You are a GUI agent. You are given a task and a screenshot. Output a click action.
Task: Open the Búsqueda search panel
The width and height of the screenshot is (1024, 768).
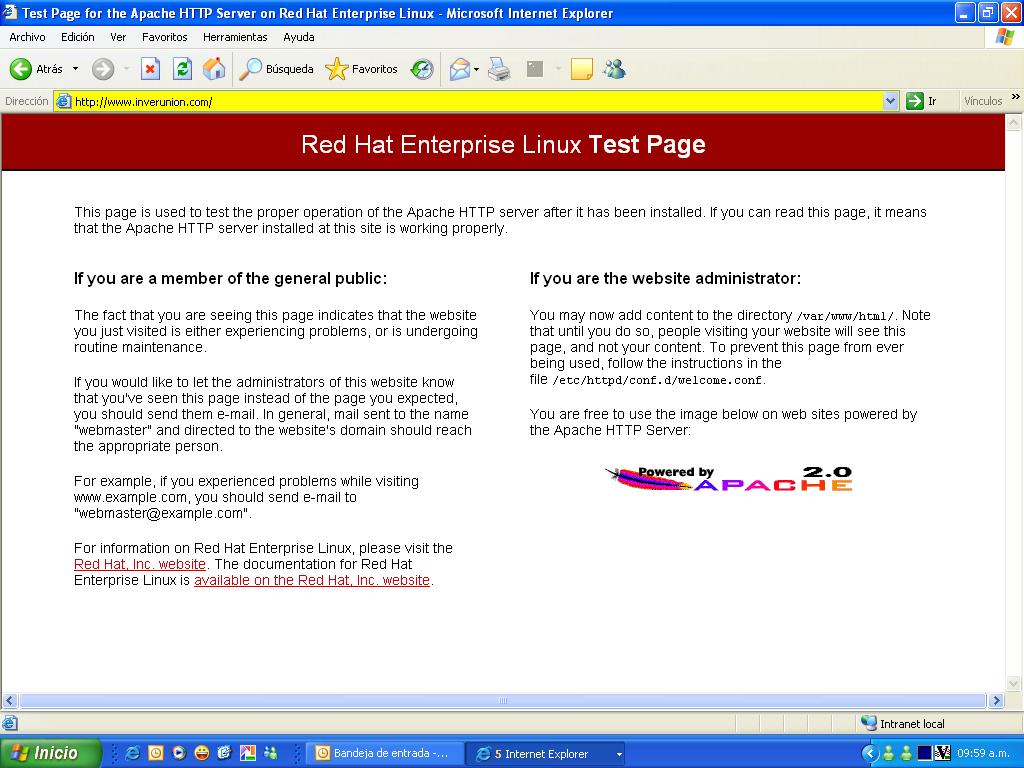point(276,69)
